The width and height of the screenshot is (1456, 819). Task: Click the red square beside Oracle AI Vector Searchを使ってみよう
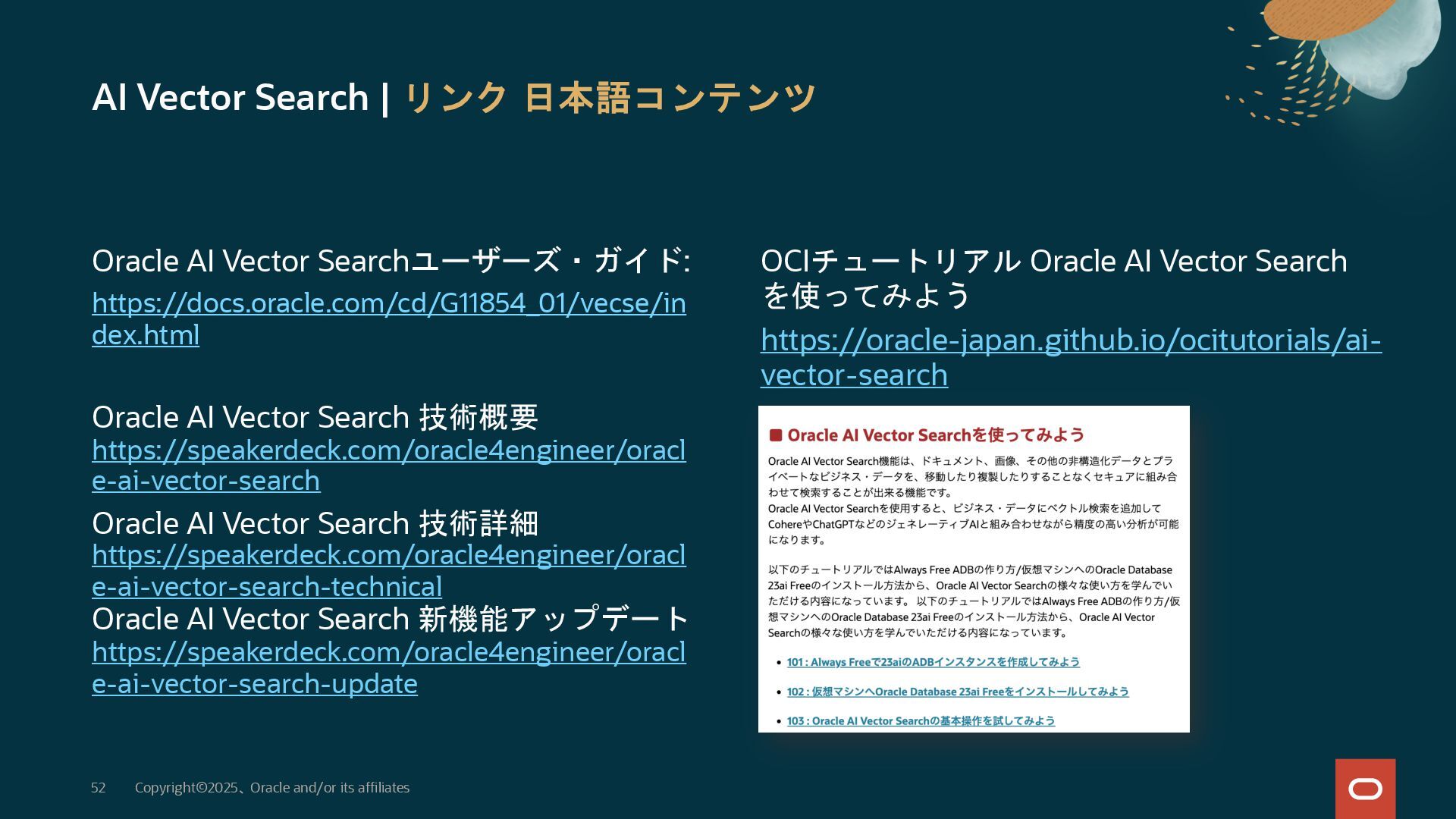[776, 435]
